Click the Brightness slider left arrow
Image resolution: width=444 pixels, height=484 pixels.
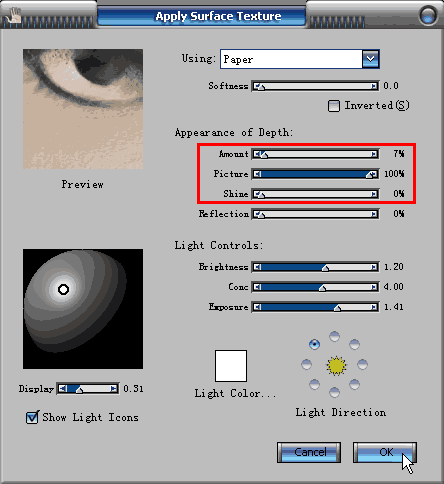tap(257, 267)
